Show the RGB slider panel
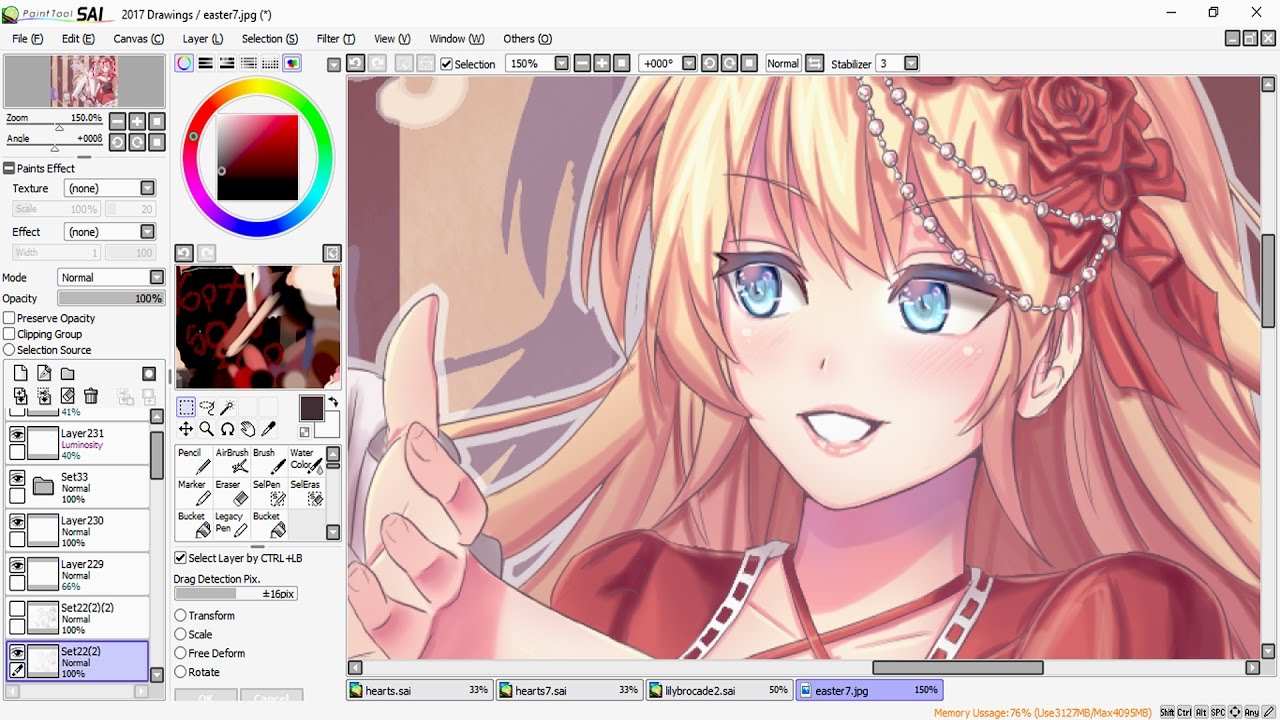 [205, 63]
